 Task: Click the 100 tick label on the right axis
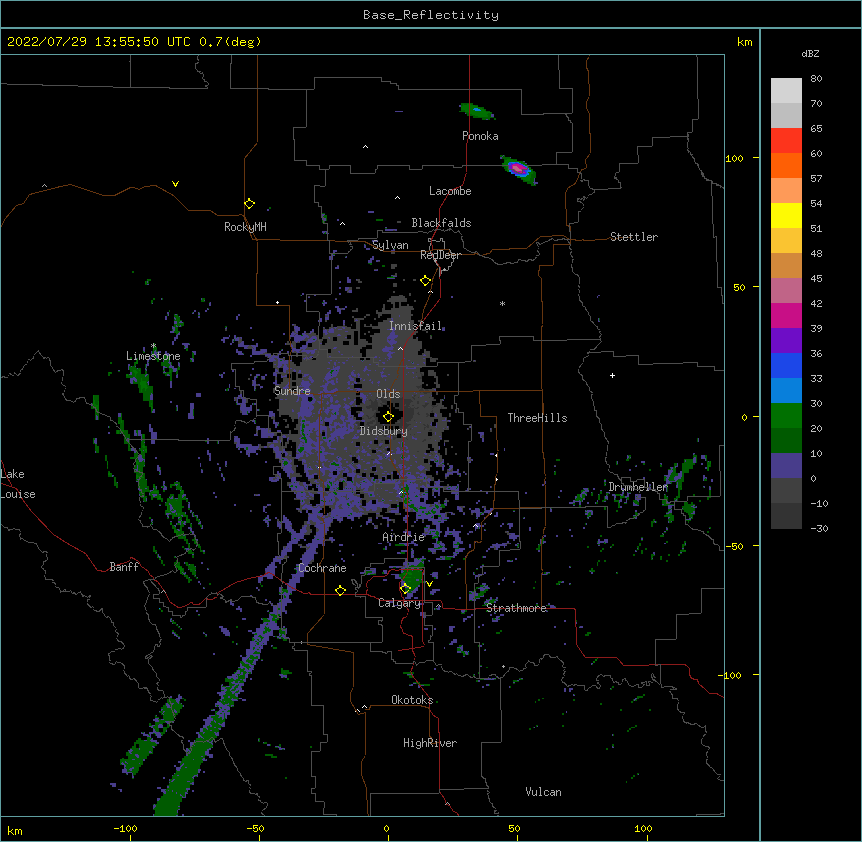tap(734, 158)
